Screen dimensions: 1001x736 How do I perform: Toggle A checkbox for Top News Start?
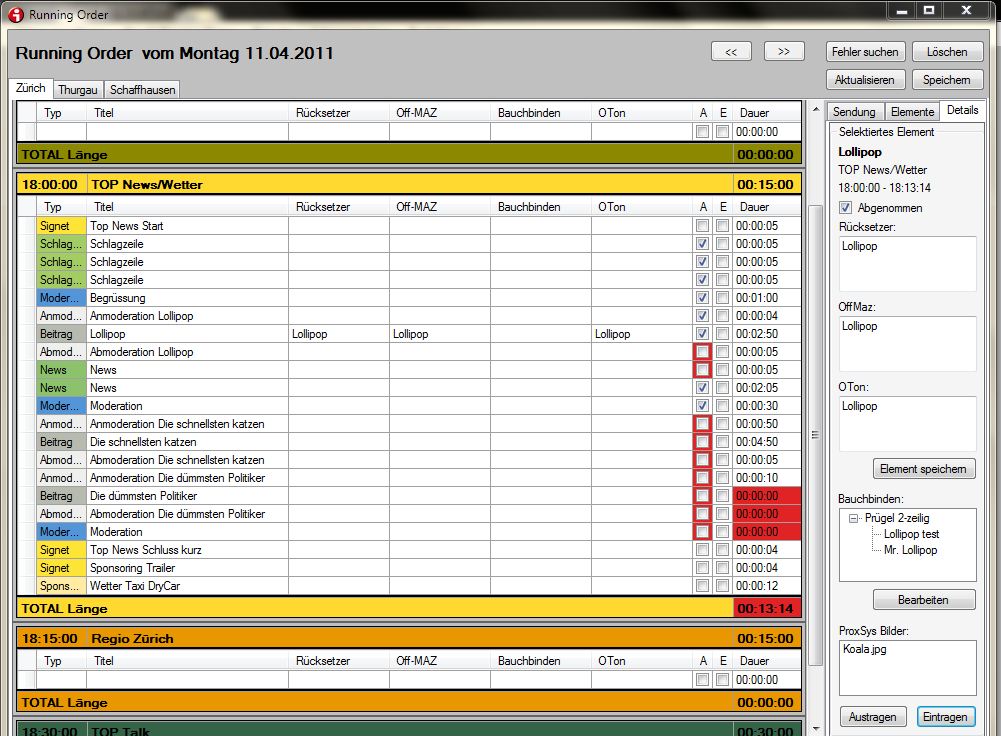click(703, 226)
